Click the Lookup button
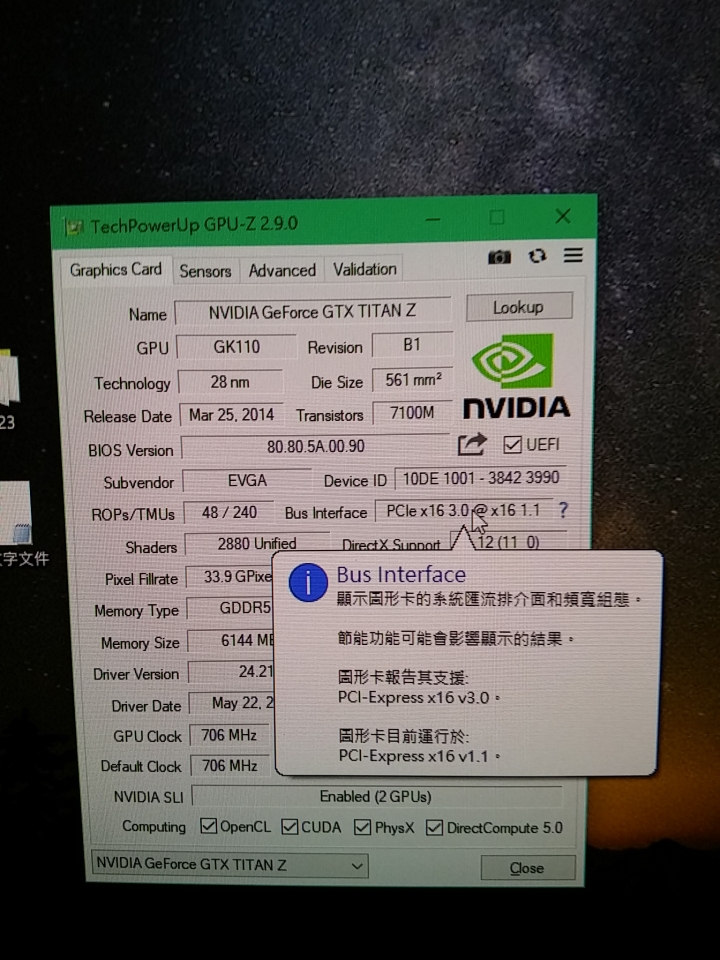Viewport: 720px width, 960px height. [519, 307]
